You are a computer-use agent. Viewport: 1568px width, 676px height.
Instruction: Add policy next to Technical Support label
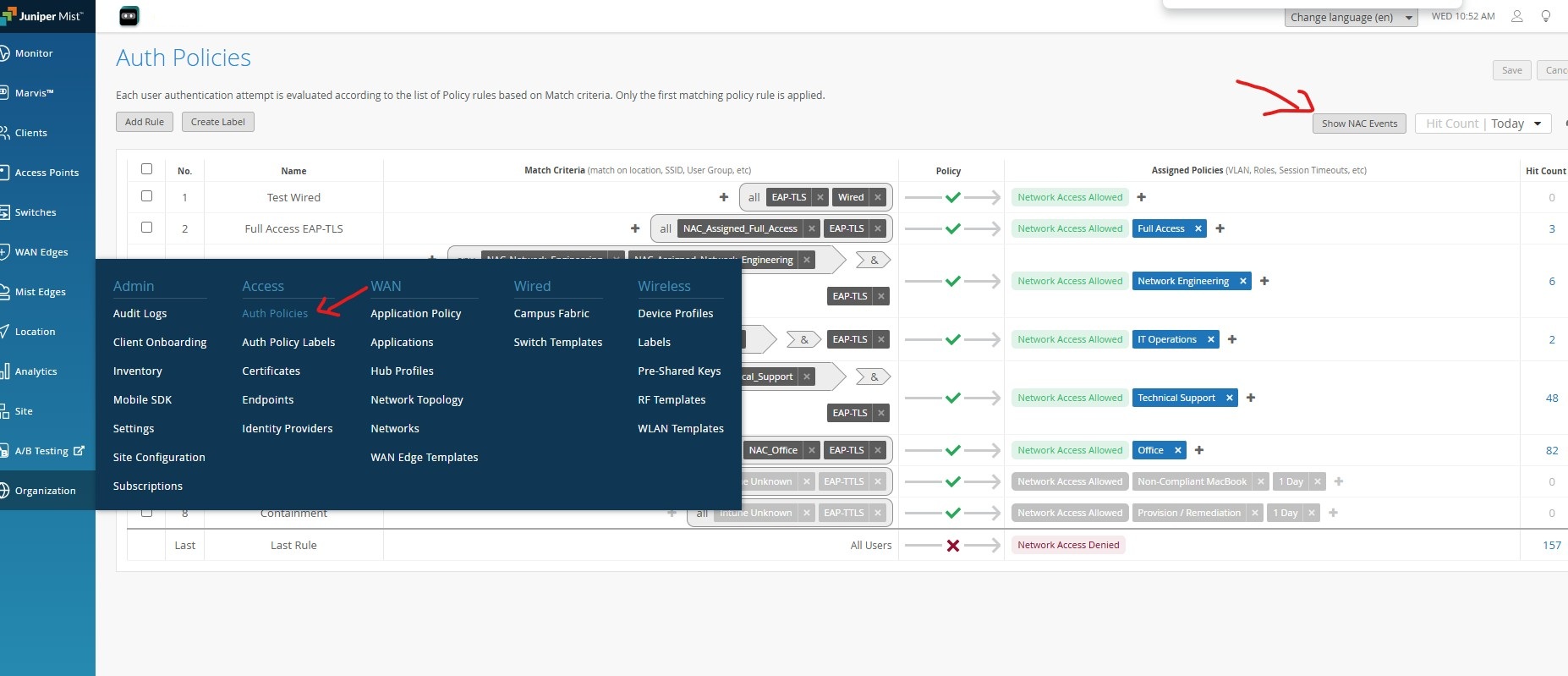click(1251, 398)
